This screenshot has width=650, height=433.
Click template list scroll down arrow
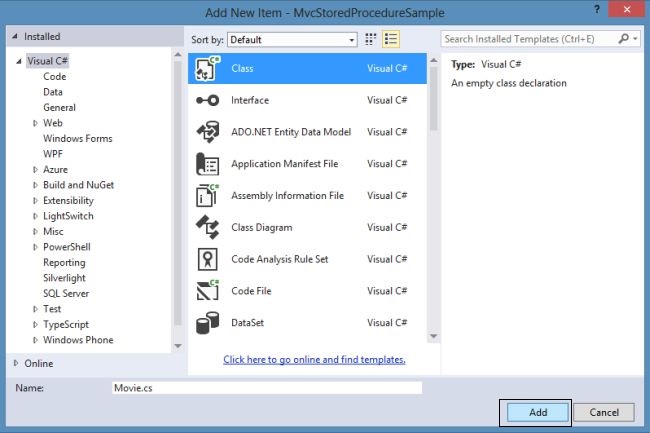coord(434,336)
